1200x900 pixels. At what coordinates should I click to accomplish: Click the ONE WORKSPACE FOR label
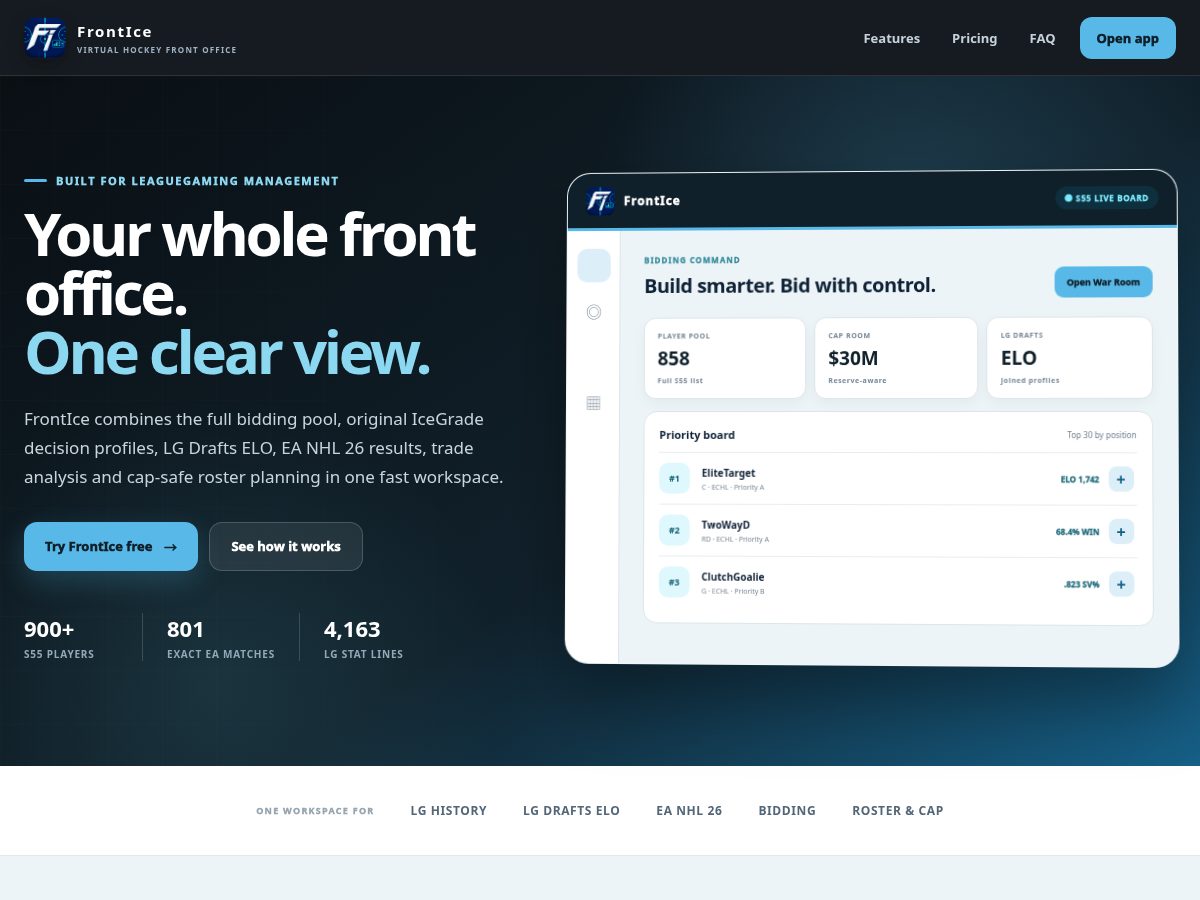[x=315, y=811]
